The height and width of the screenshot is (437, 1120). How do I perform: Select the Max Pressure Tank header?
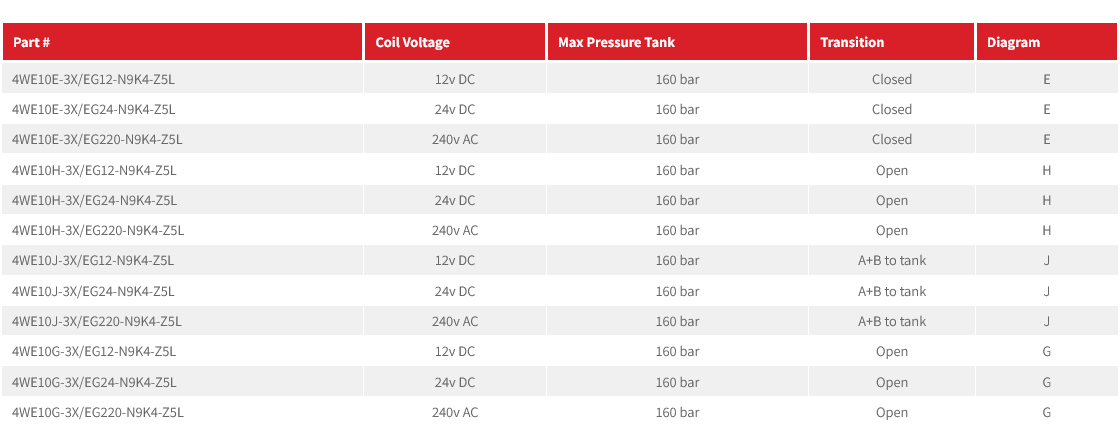point(616,42)
